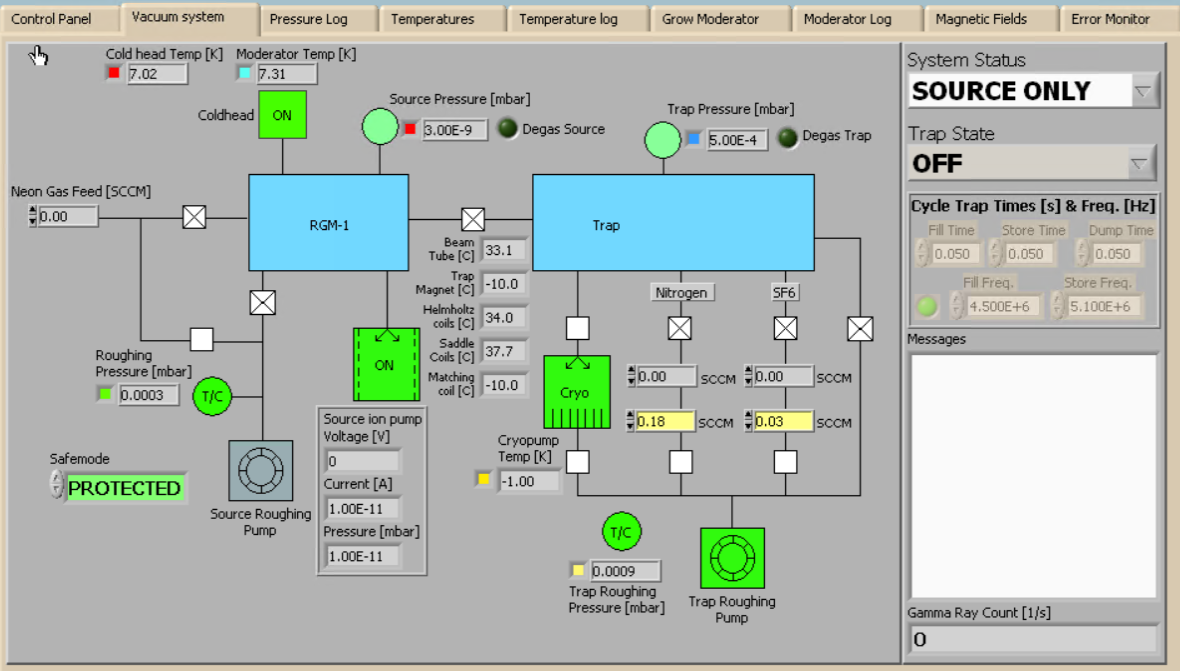Click the Source Pressure gauge circle

[x=379, y=127]
